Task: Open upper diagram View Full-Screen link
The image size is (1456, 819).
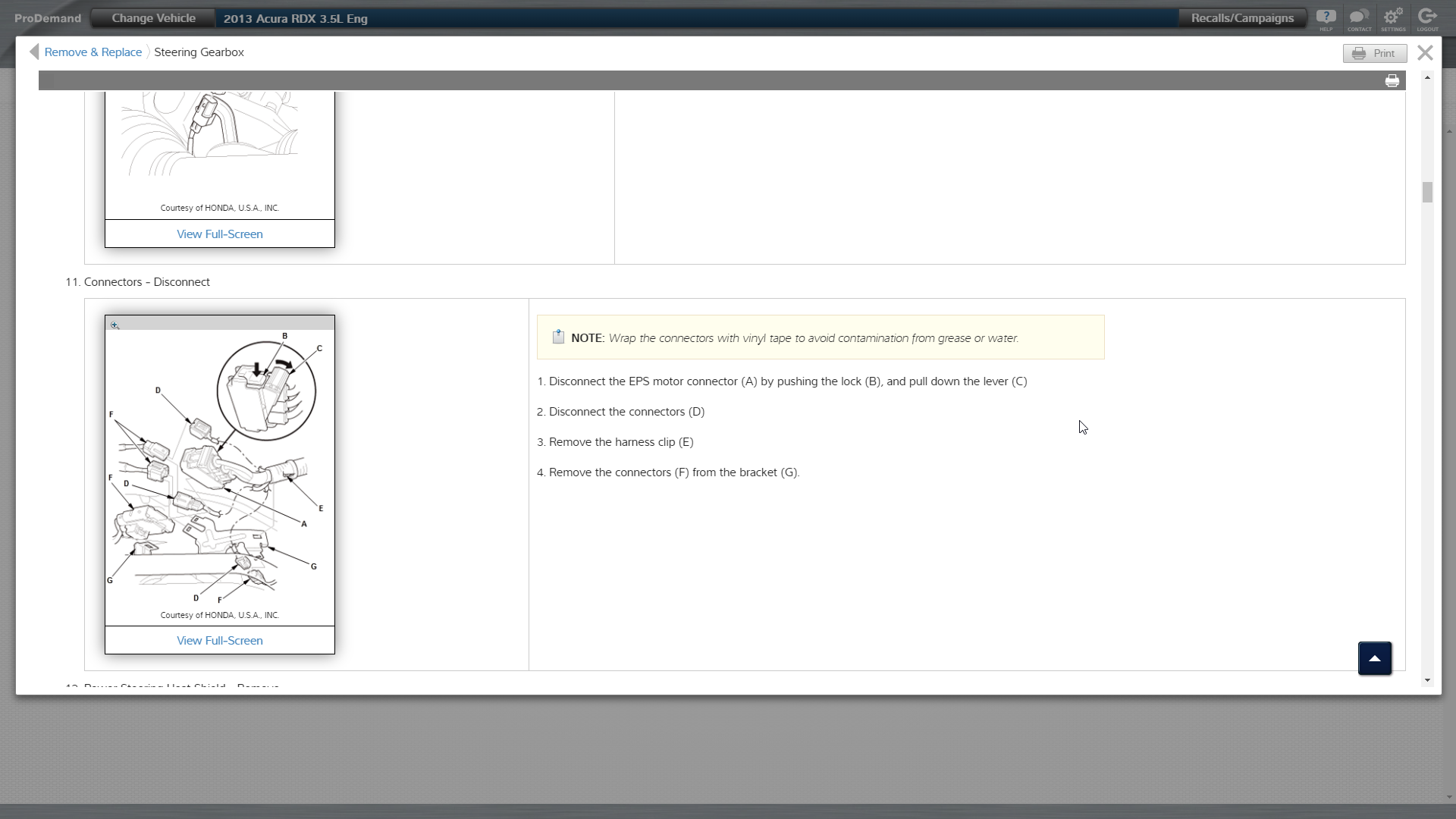Action: click(x=219, y=234)
